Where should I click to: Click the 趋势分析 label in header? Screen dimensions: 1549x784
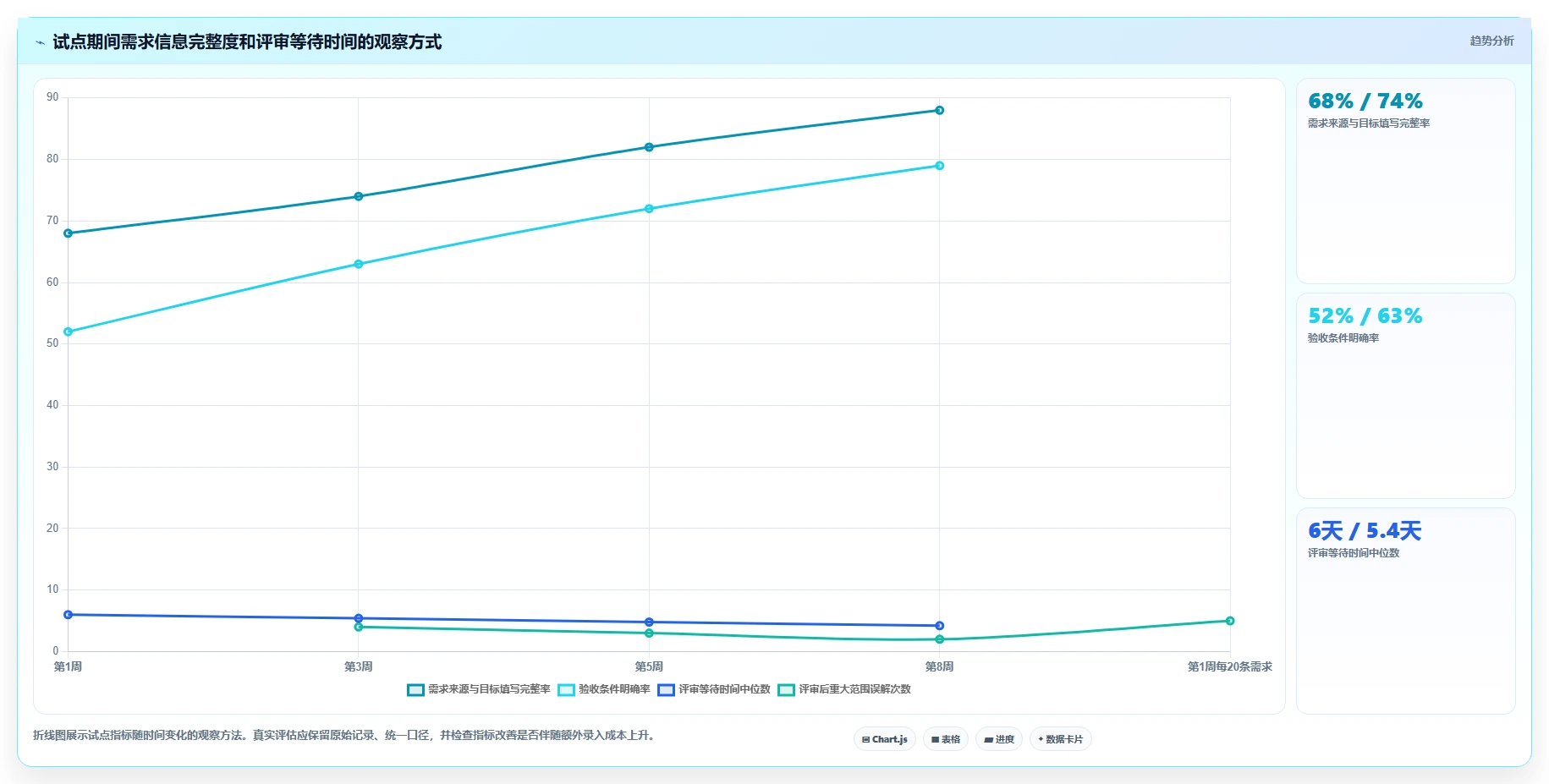1491,41
